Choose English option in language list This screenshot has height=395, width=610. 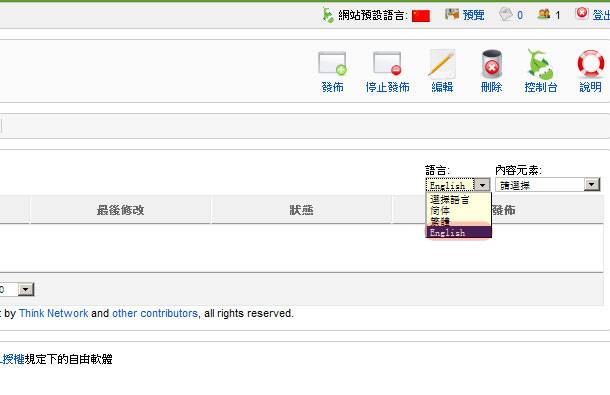click(x=459, y=232)
